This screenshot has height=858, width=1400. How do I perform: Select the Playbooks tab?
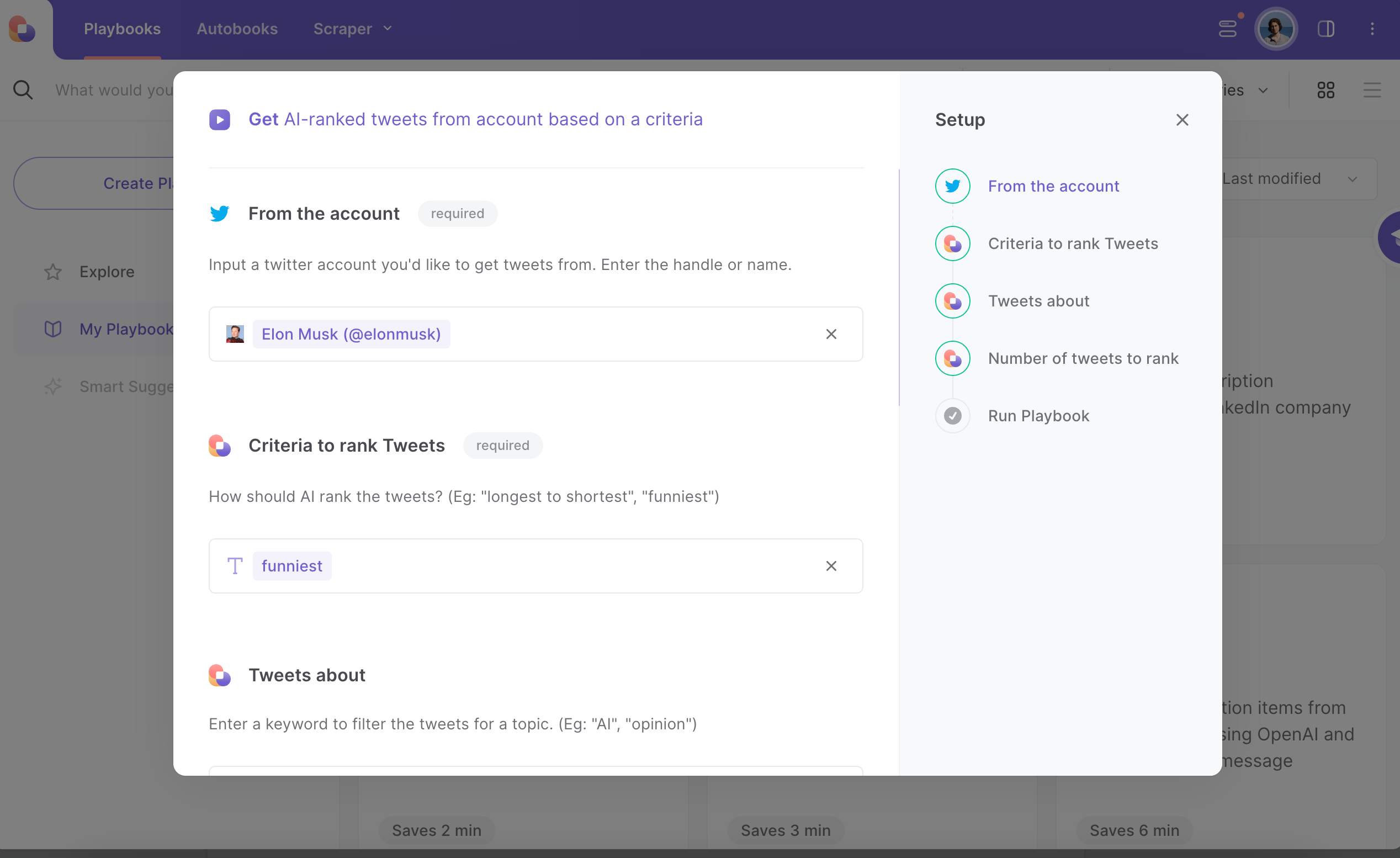[122, 28]
